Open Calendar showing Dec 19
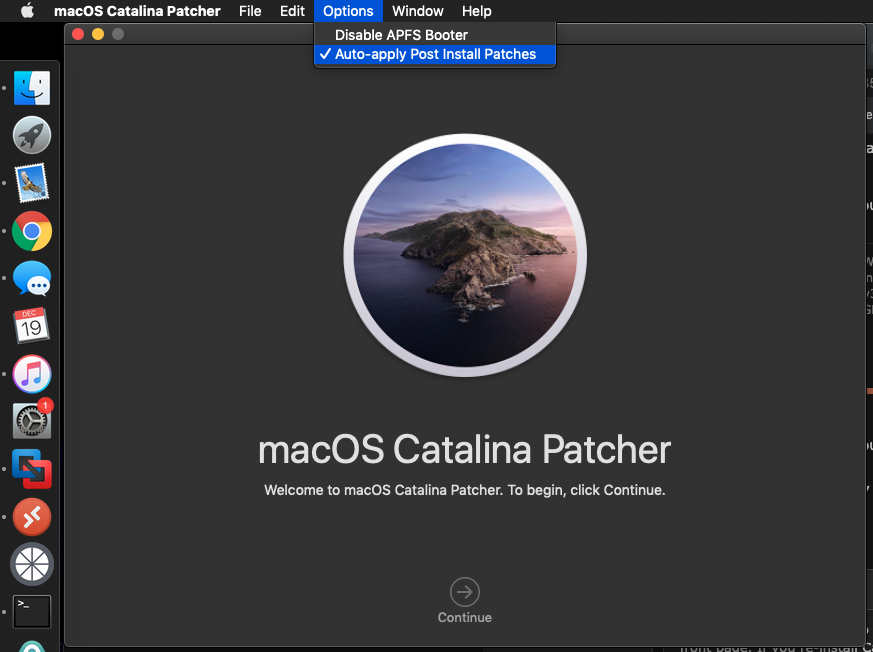Screen dimensions: 873x652 tap(31, 326)
